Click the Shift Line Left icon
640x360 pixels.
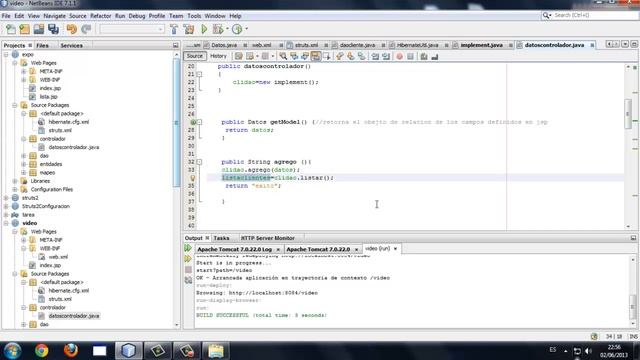coord(375,56)
